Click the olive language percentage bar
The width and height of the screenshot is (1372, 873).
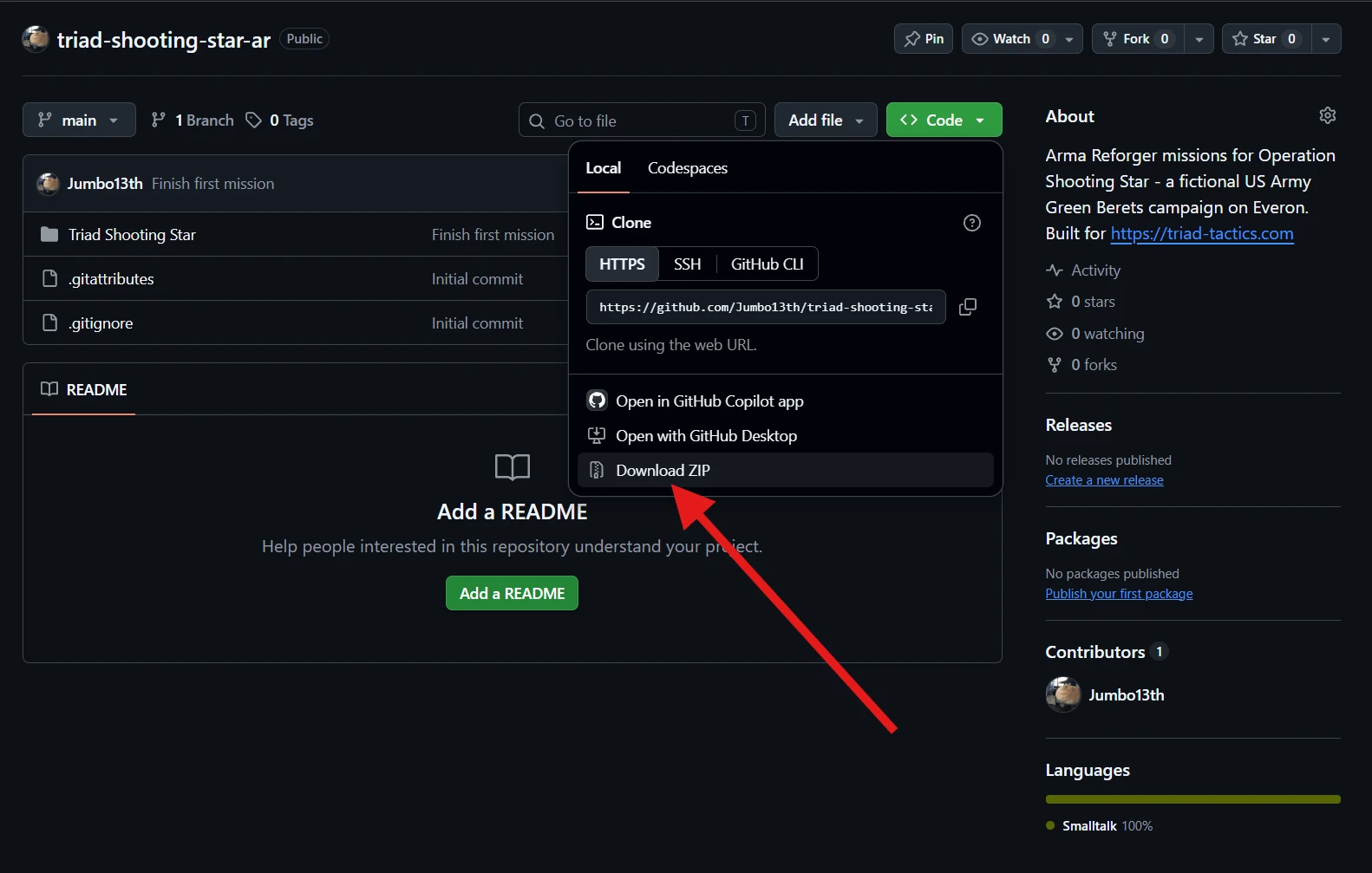1193,799
